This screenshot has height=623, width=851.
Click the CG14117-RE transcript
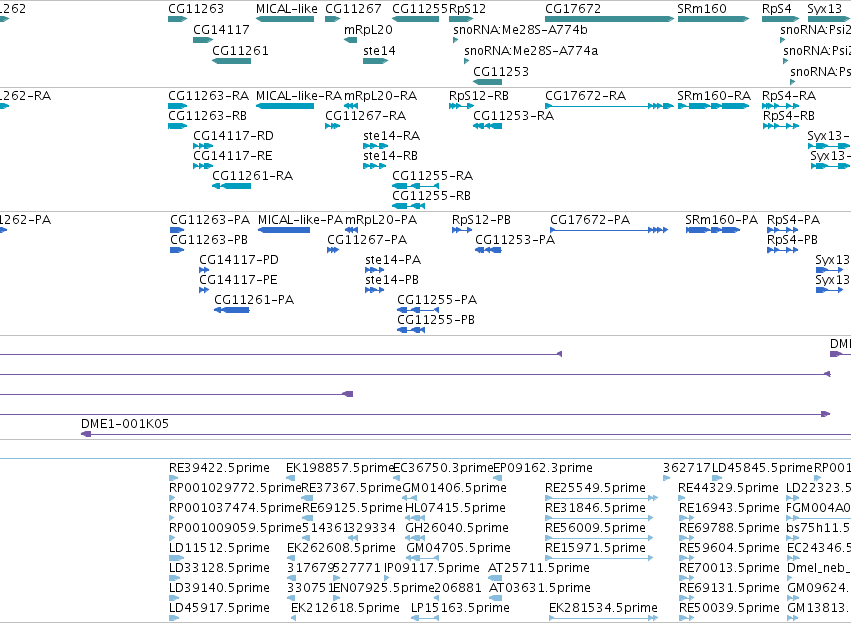tap(203, 166)
